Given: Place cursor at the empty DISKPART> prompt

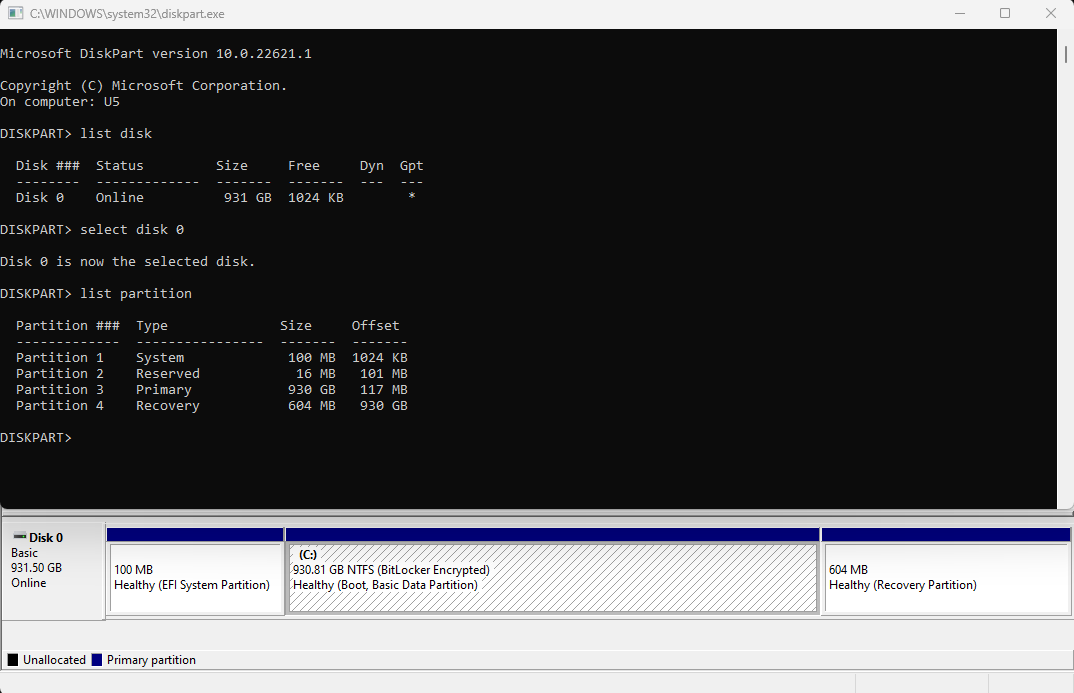Looking at the screenshot, I should [x=80, y=437].
